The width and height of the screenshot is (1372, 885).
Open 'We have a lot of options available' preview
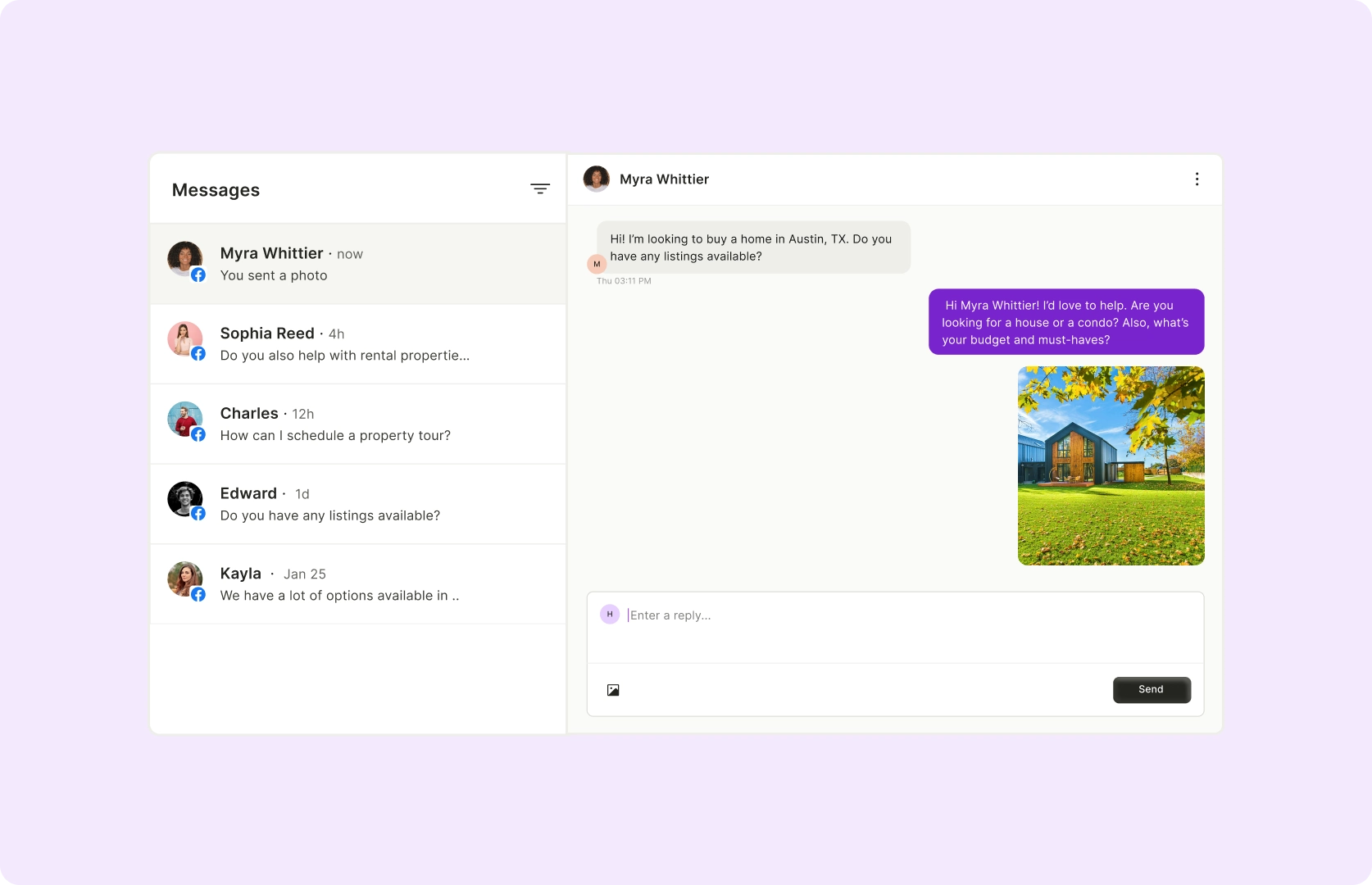(x=339, y=596)
